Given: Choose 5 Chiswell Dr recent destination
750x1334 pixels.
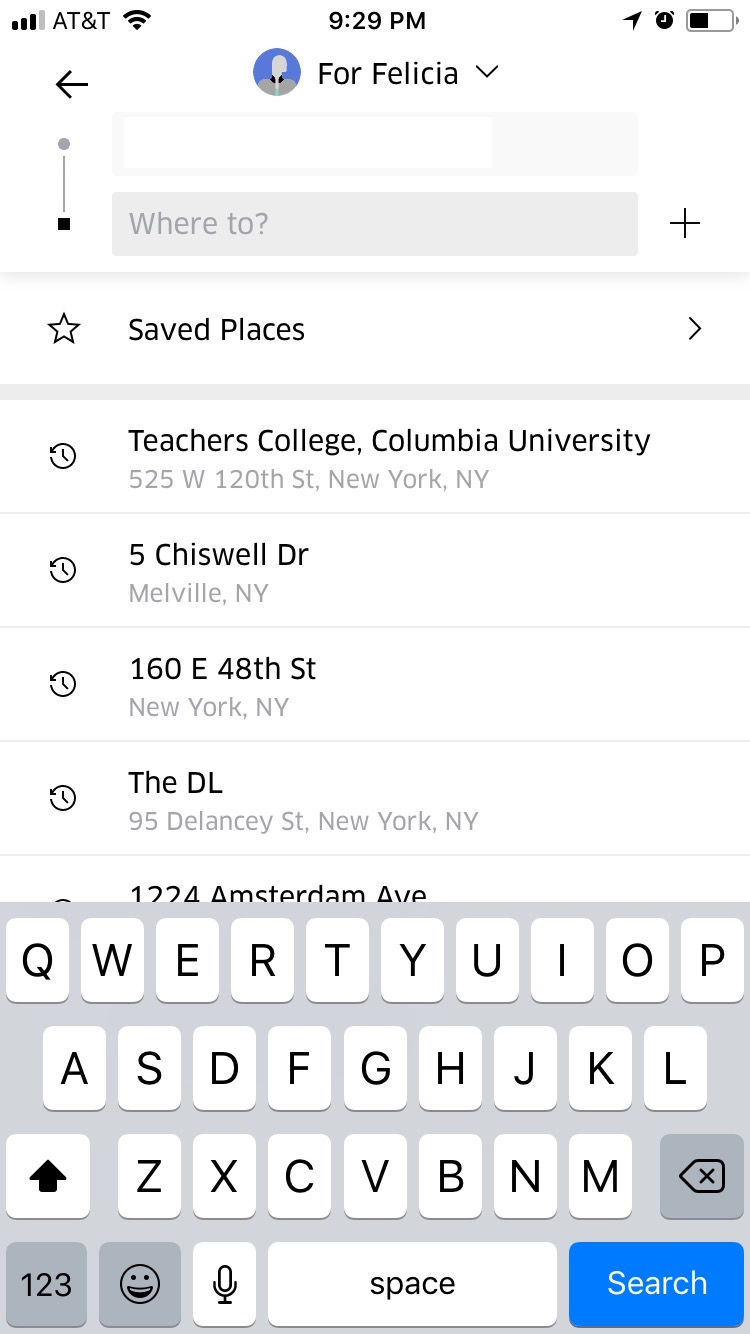Looking at the screenshot, I should point(219,571).
